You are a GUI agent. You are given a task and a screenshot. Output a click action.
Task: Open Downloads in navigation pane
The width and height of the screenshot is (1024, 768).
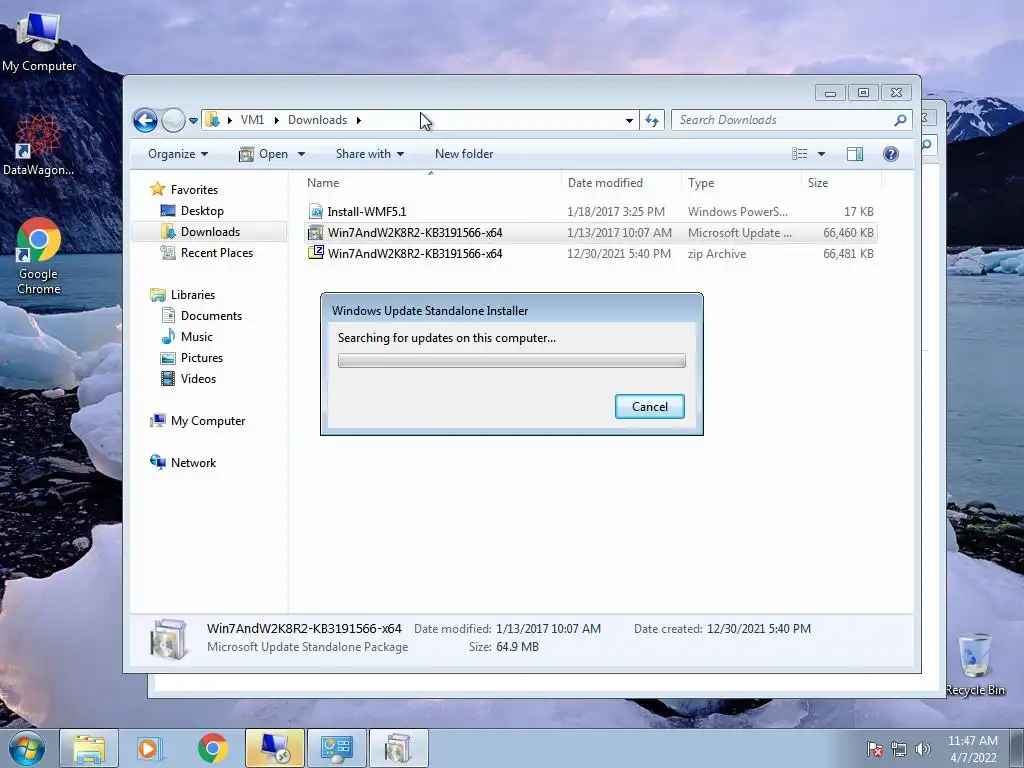210,232
